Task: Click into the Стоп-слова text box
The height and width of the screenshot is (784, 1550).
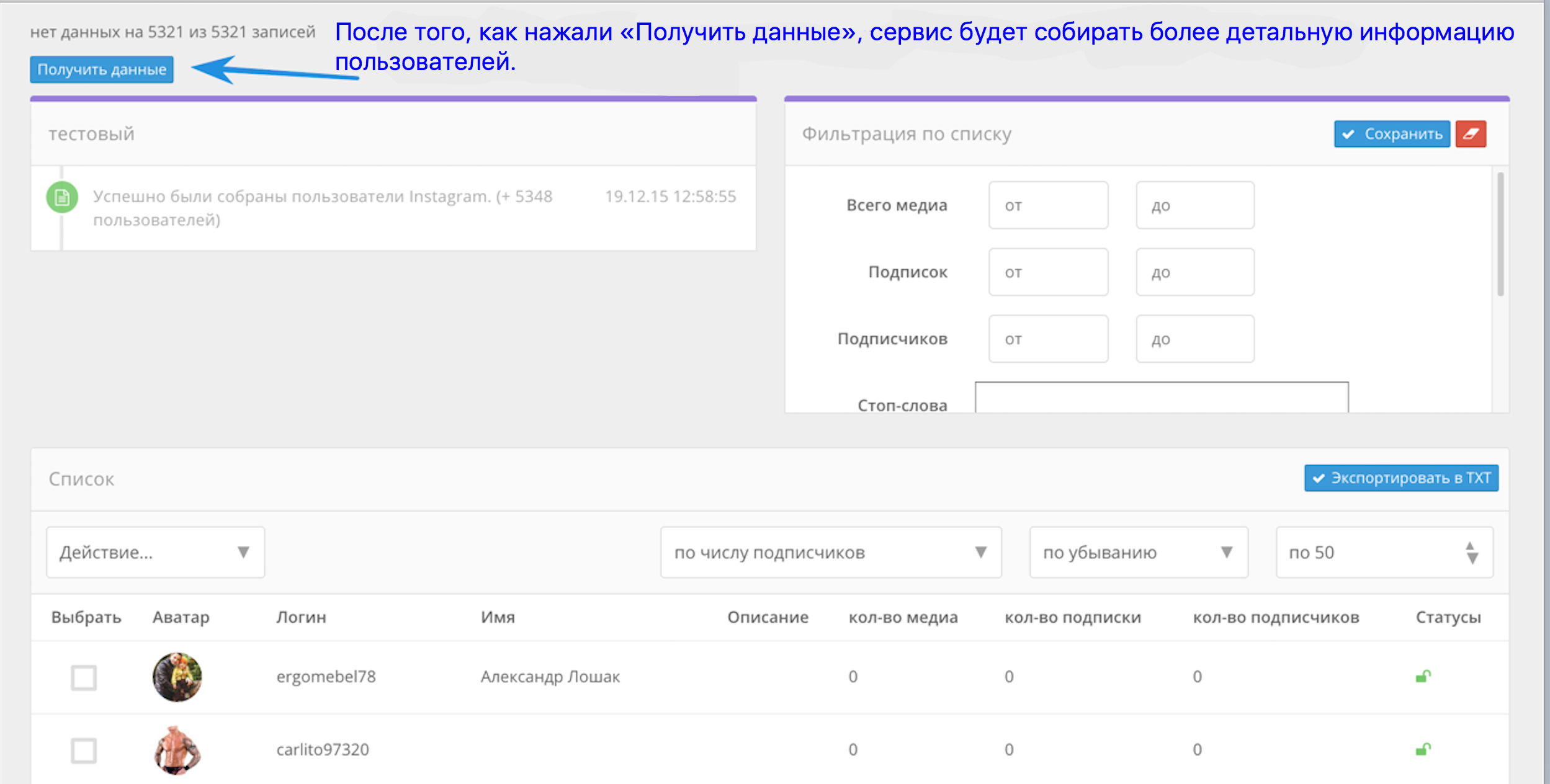Action: point(1161,398)
